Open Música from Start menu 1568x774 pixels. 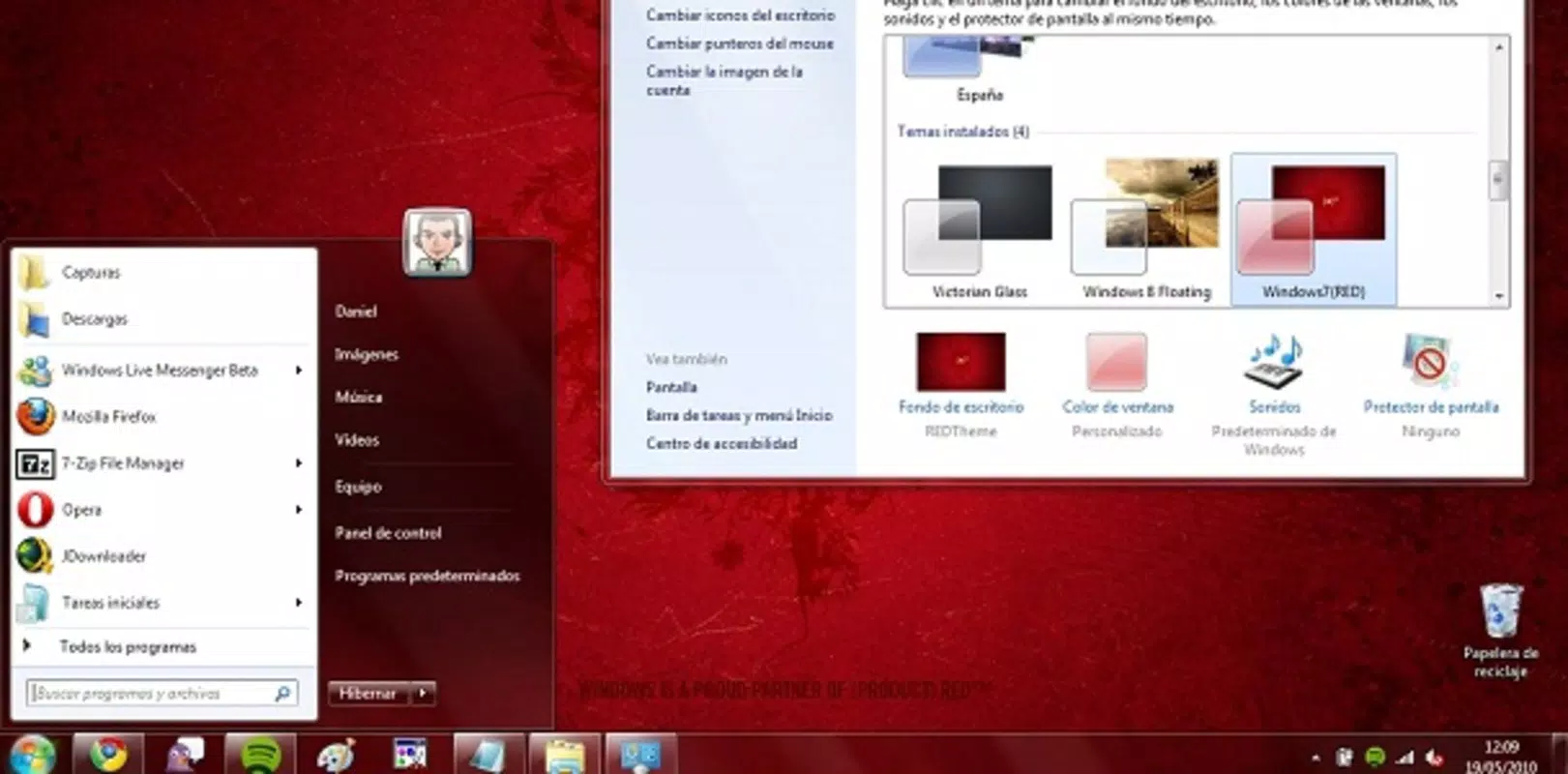tap(359, 397)
